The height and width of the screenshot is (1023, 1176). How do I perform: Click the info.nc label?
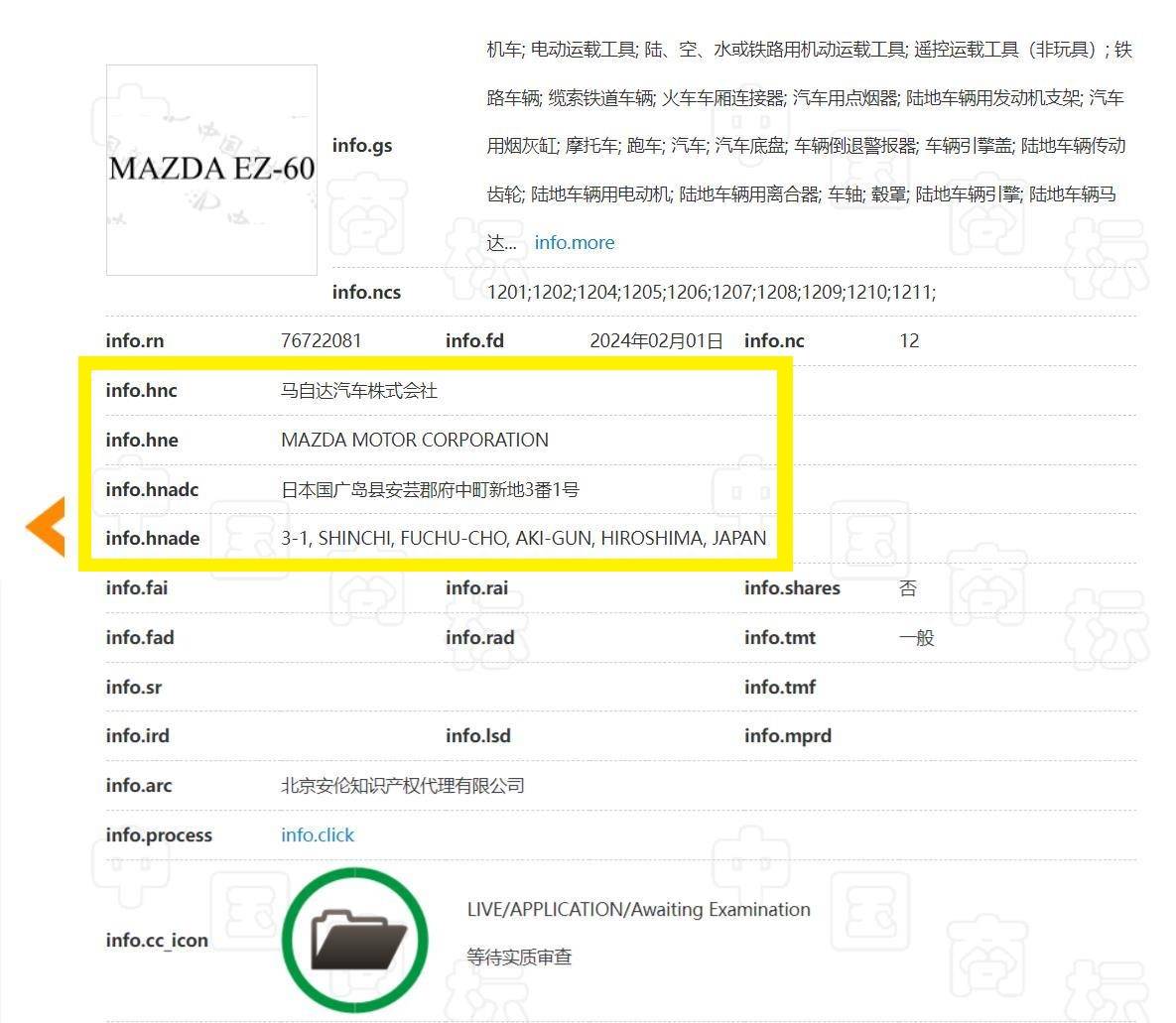click(x=774, y=340)
